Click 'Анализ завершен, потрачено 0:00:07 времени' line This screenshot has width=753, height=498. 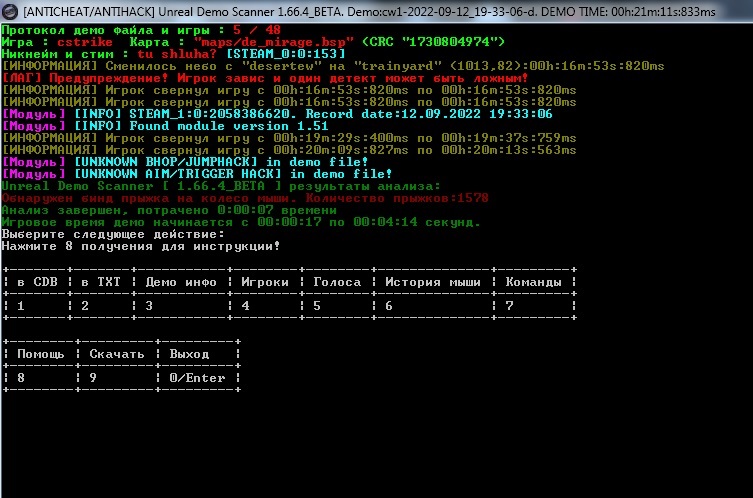click(x=169, y=210)
